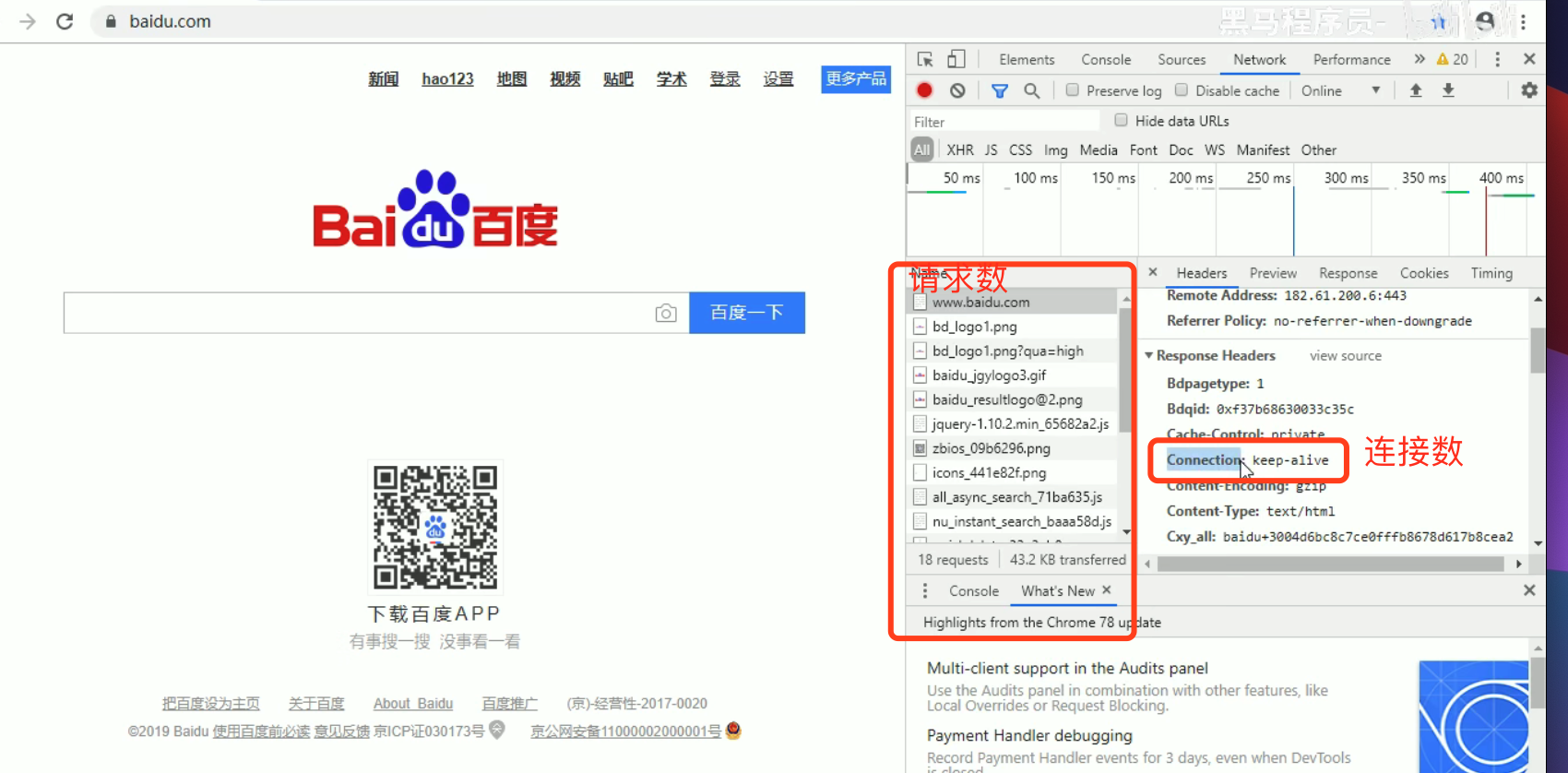Screen dimensions: 1568x773
Task: Click the Baidu logo
Action: click(x=435, y=209)
